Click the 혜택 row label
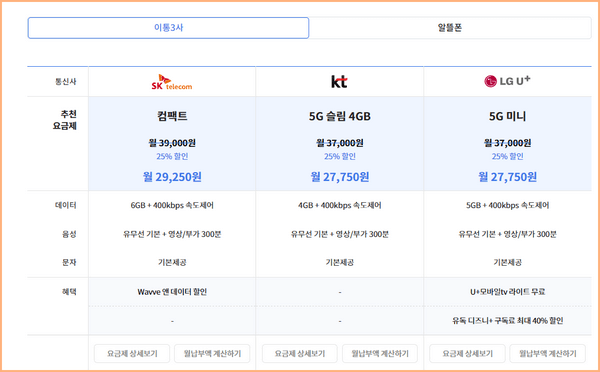The height and width of the screenshot is (372, 600). (x=69, y=292)
